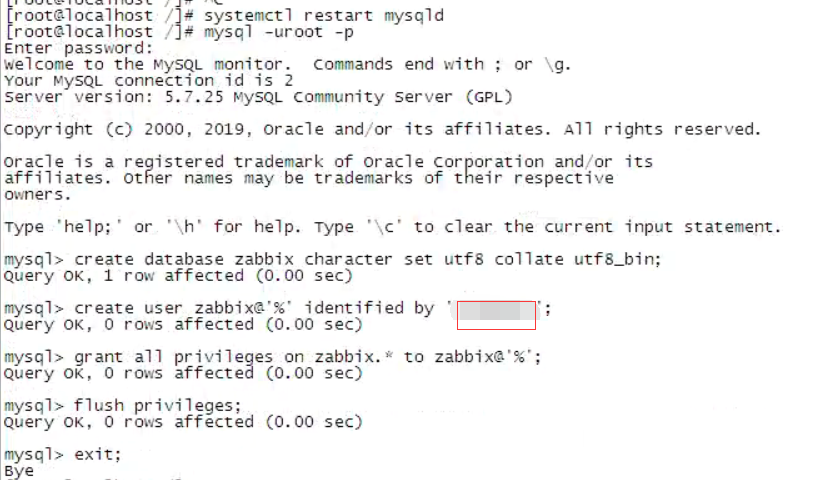Click the 'Welcome to the MySQL monitor' text
This screenshot has width=829, height=480.
(148, 64)
